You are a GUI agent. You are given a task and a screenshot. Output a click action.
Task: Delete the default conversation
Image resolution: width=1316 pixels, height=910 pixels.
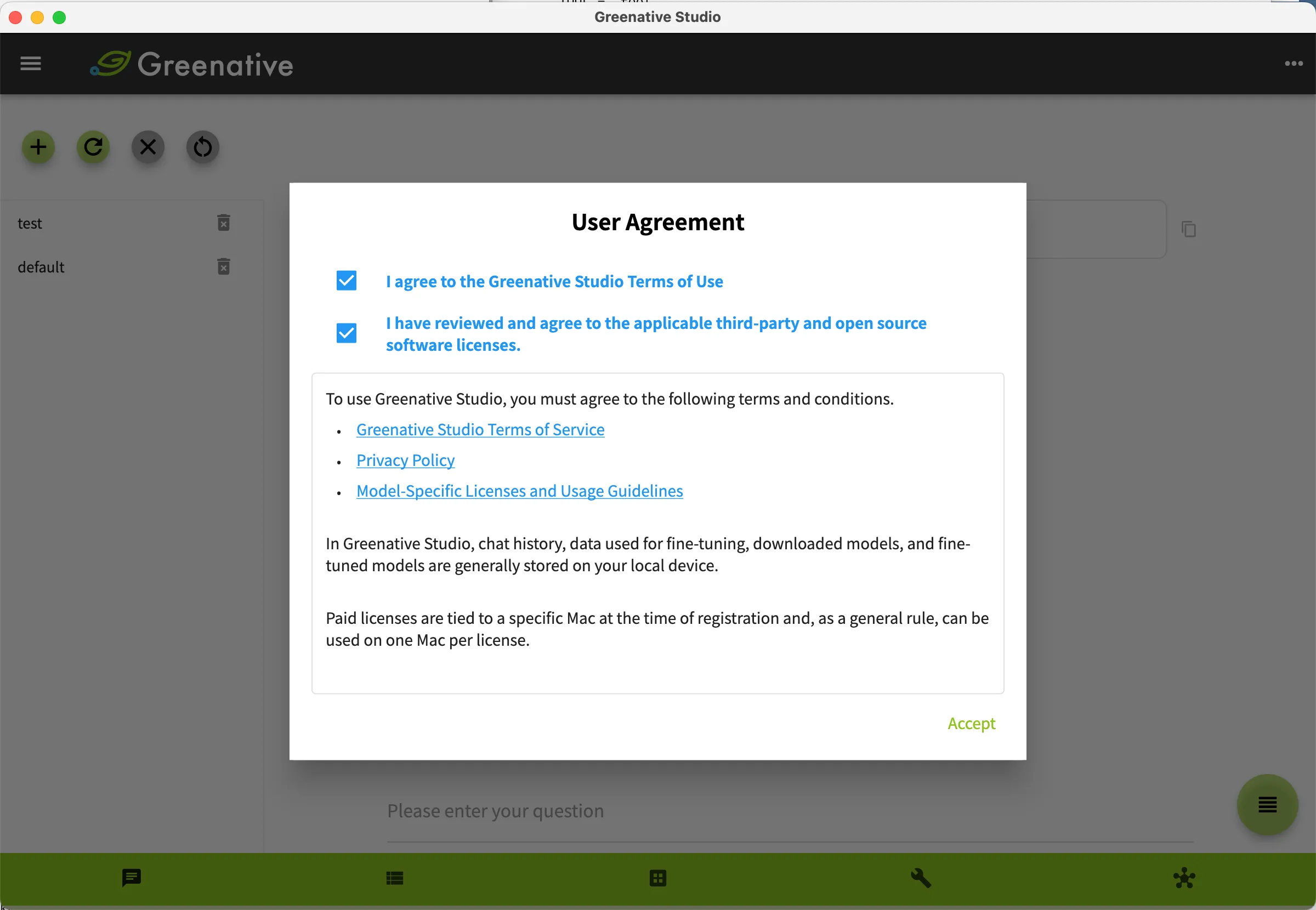pyautogui.click(x=224, y=266)
